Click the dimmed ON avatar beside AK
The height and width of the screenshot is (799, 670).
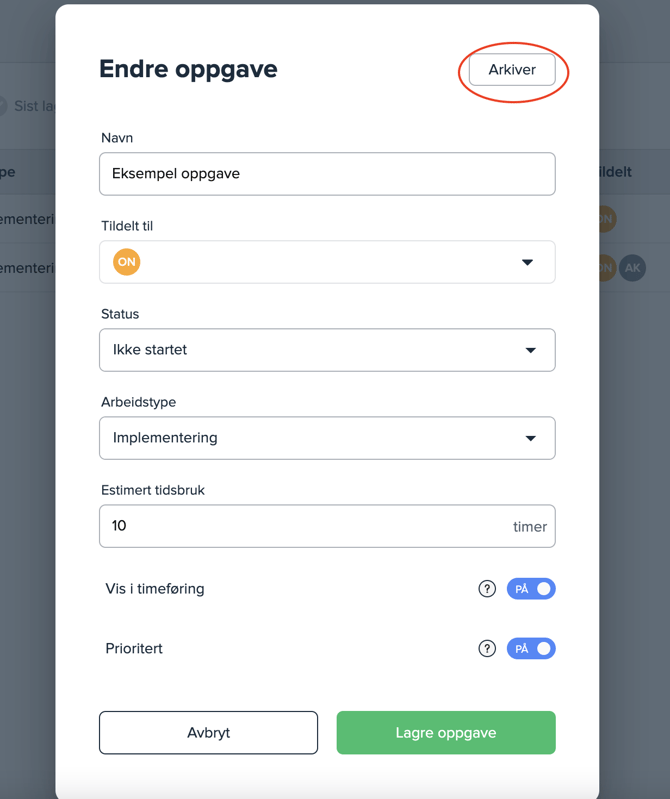[x=605, y=268]
